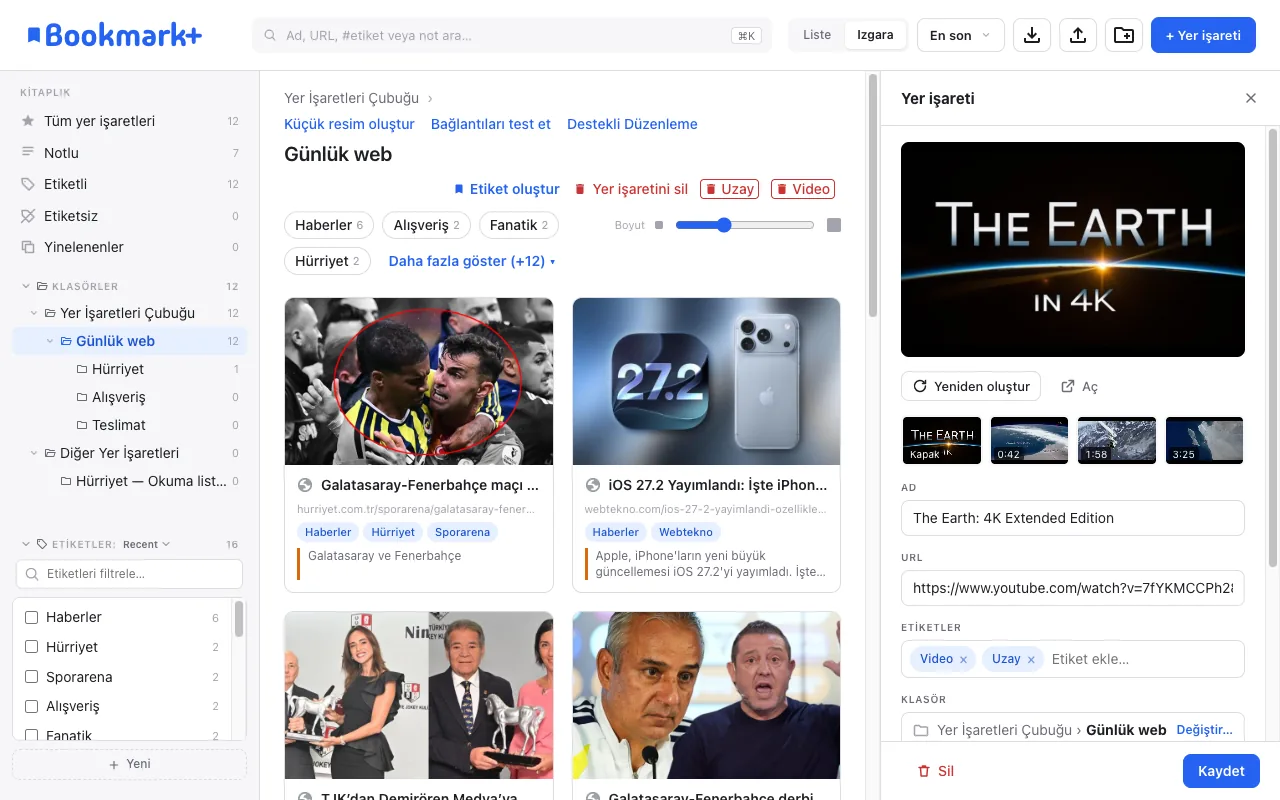
Task: Delete the Uzay tag in toolbar
Action: [x=729, y=189]
